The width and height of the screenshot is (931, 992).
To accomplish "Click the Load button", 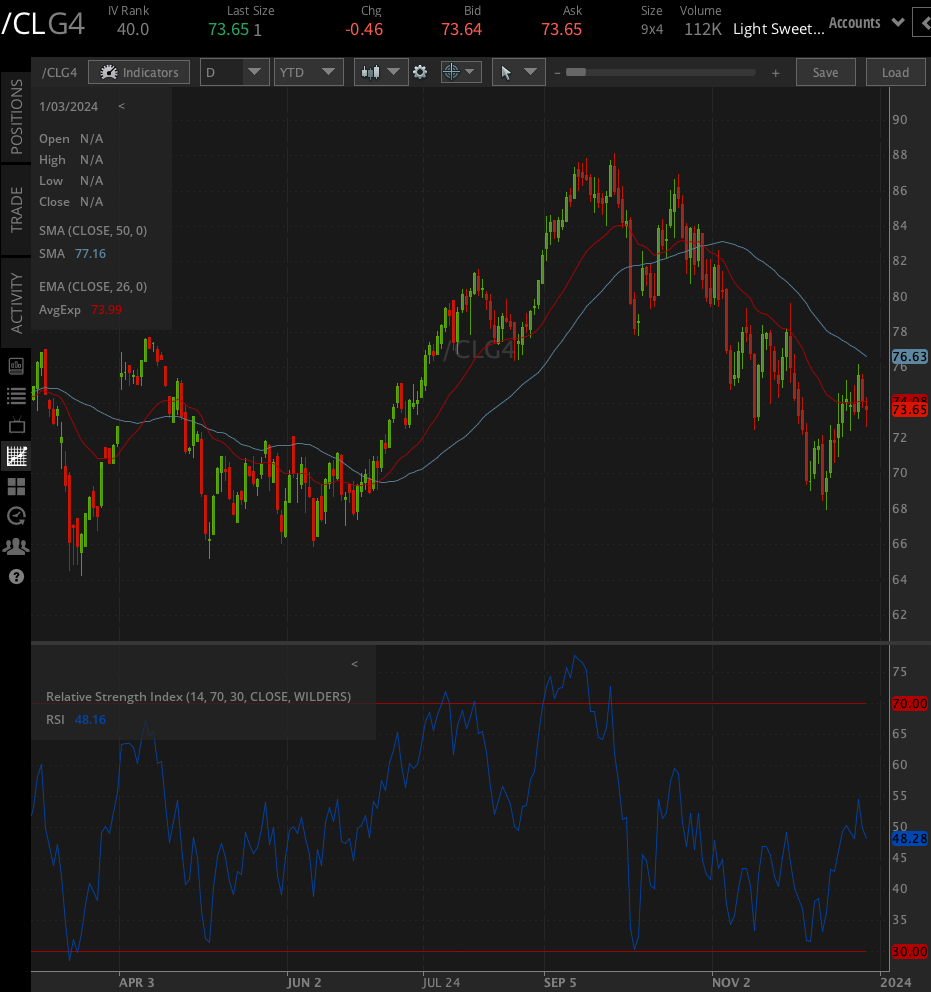I will click(x=895, y=71).
